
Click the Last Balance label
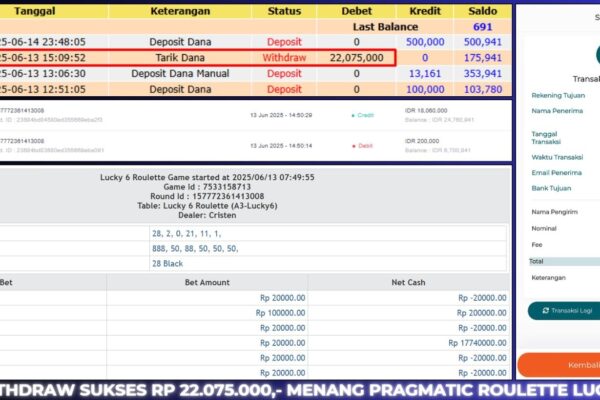[385, 27]
